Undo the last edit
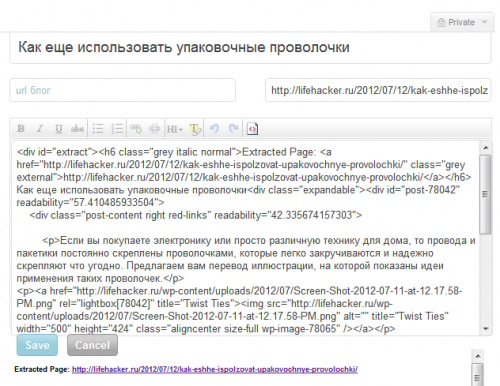This screenshot has width=500, height=386. (x=214, y=128)
